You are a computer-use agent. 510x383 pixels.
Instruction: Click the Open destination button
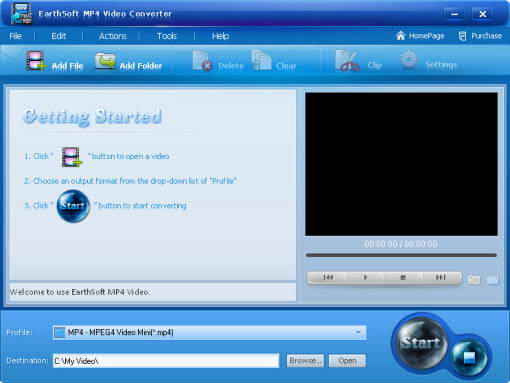coord(347,361)
